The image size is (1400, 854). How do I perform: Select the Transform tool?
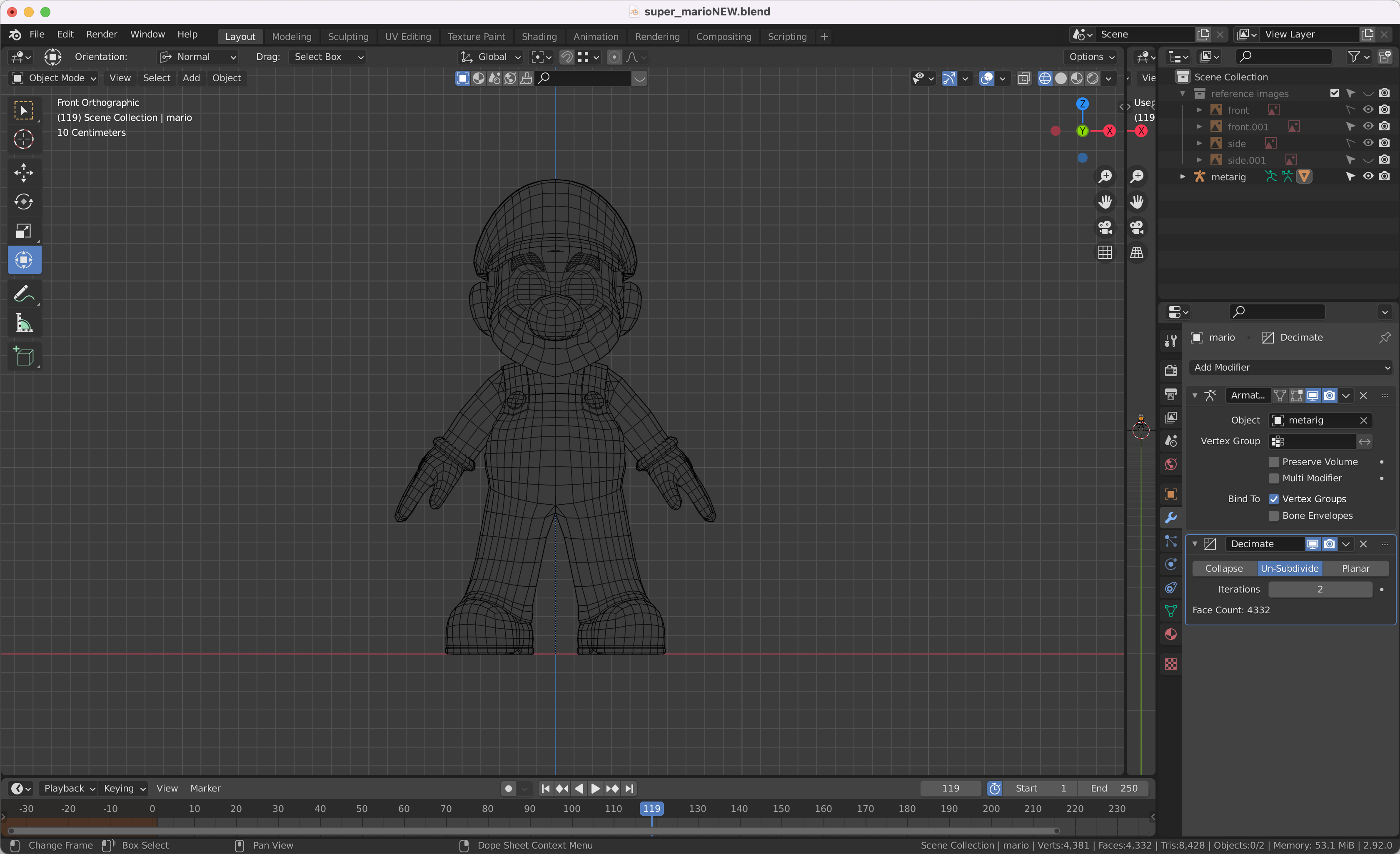coord(24,260)
